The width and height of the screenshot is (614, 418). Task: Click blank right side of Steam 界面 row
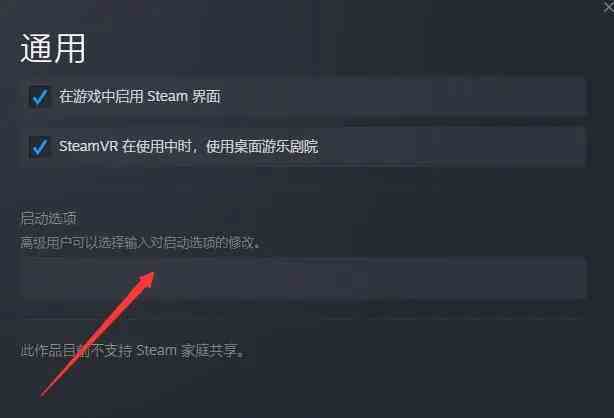coord(403,97)
